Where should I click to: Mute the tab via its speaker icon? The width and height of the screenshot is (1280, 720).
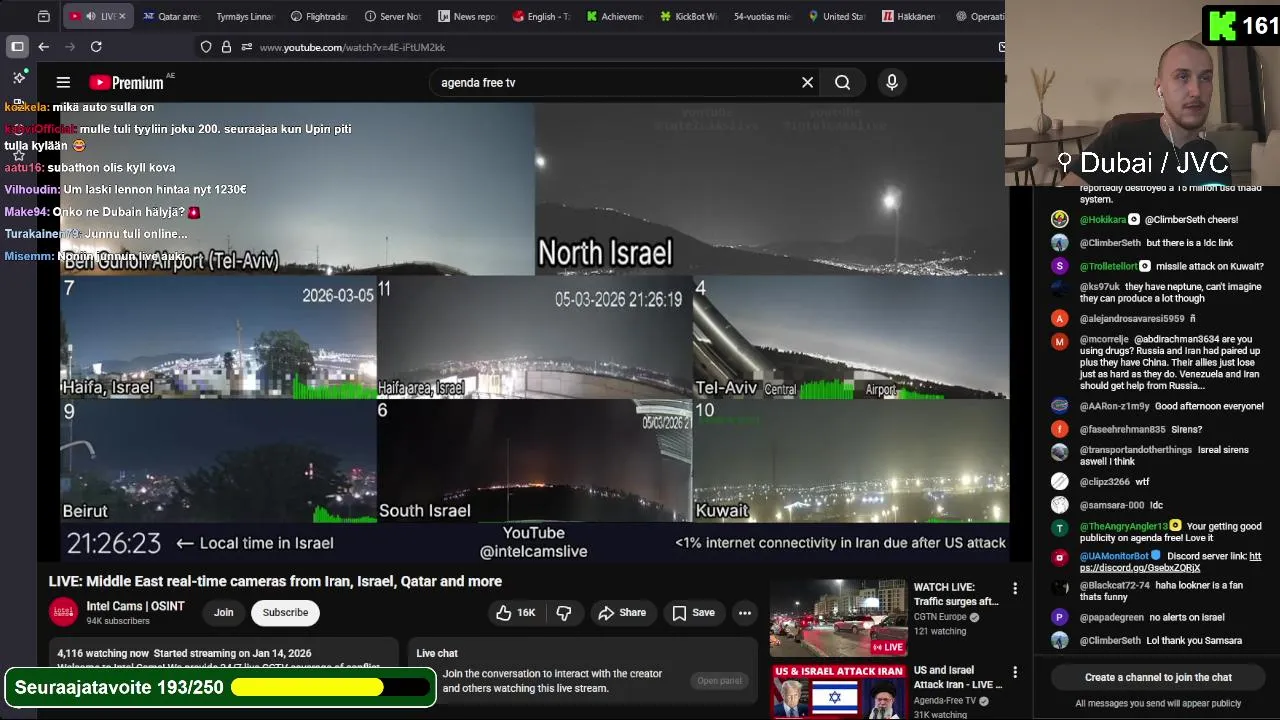pos(91,16)
